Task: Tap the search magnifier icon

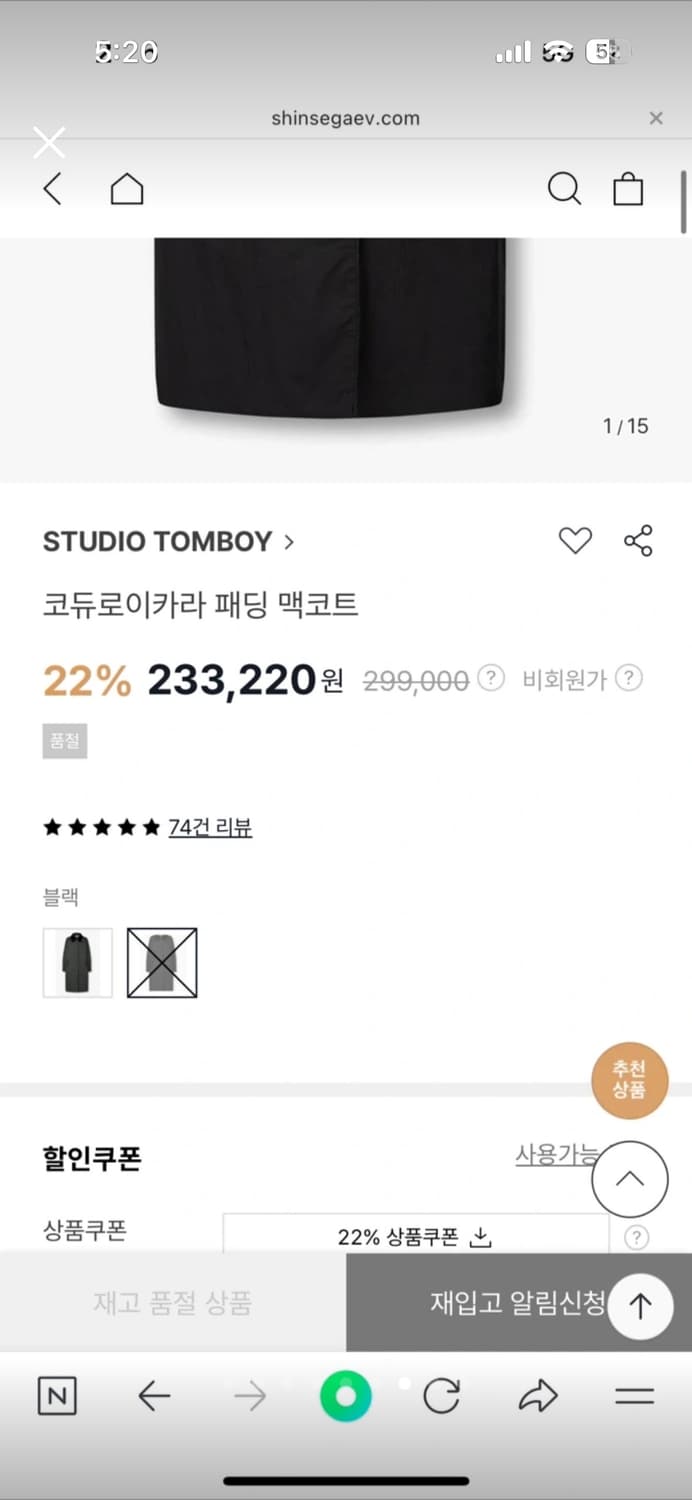Action: click(x=564, y=189)
